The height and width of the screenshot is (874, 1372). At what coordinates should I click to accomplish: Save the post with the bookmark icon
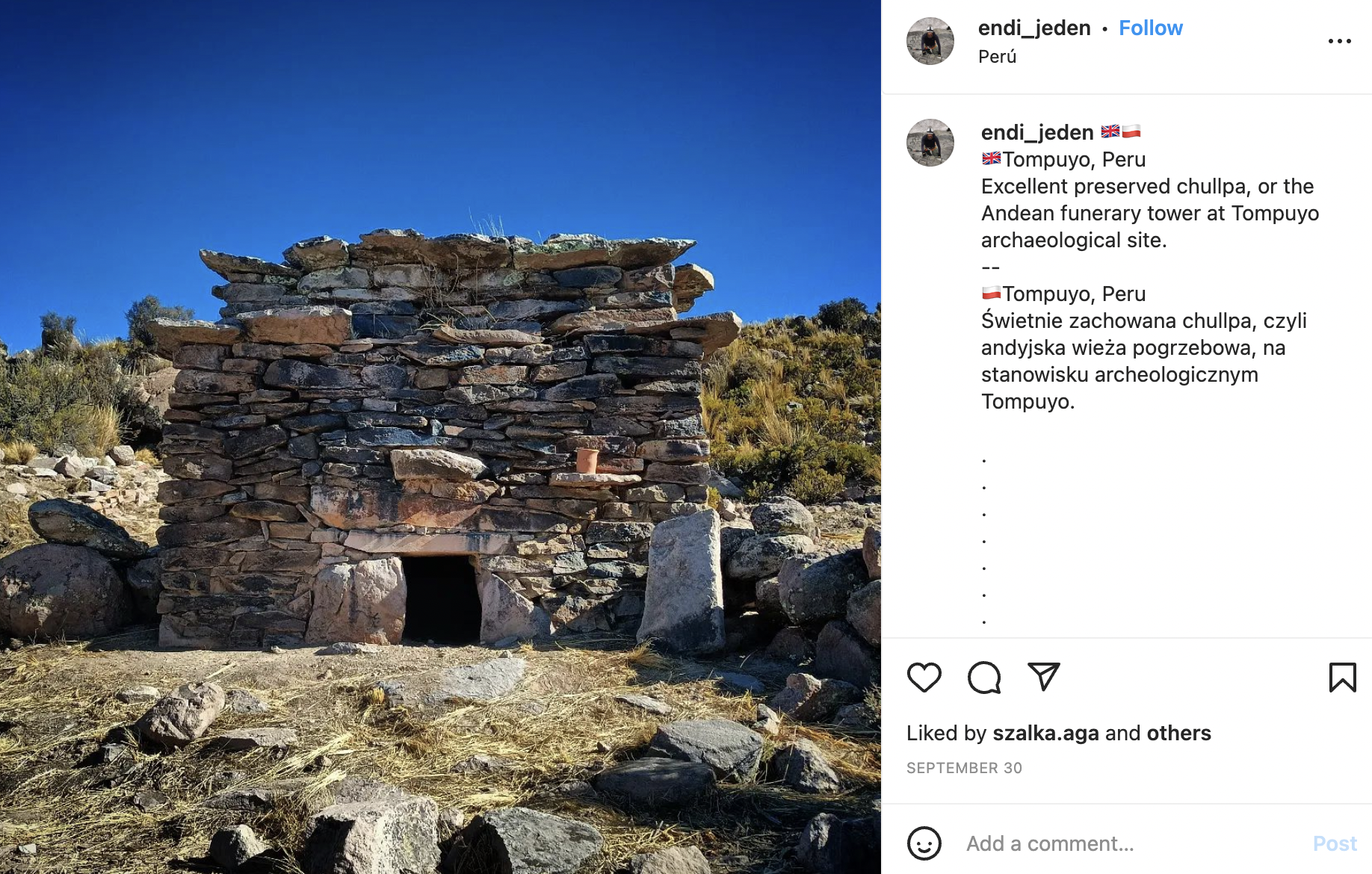pyautogui.click(x=1342, y=678)
